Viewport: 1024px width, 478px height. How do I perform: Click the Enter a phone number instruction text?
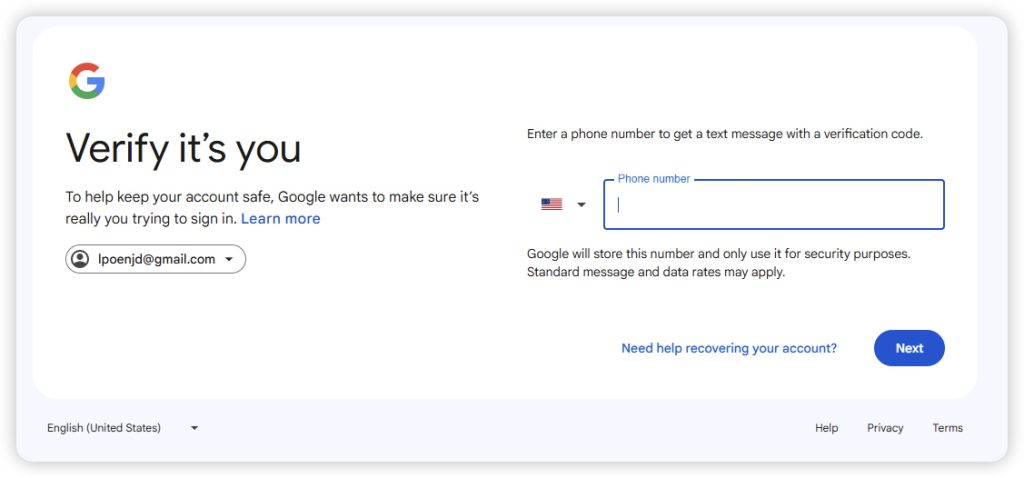(x=724, y=134)
